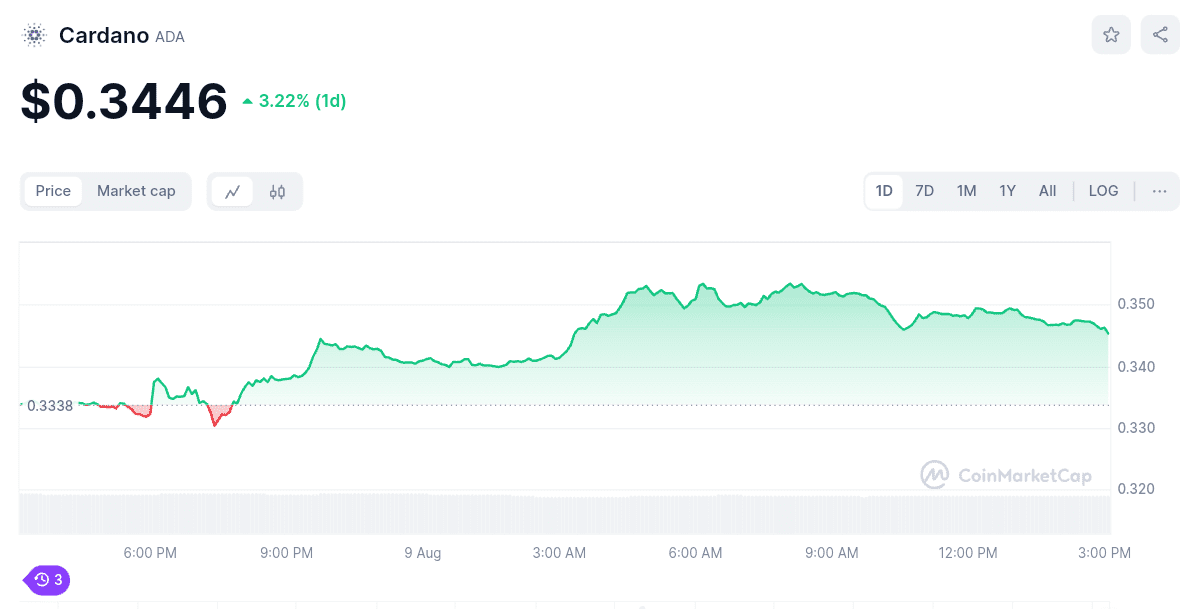Viewport: 1197px width, 609px height.
Task: Click the share icon button
Action: point(1160,35)
